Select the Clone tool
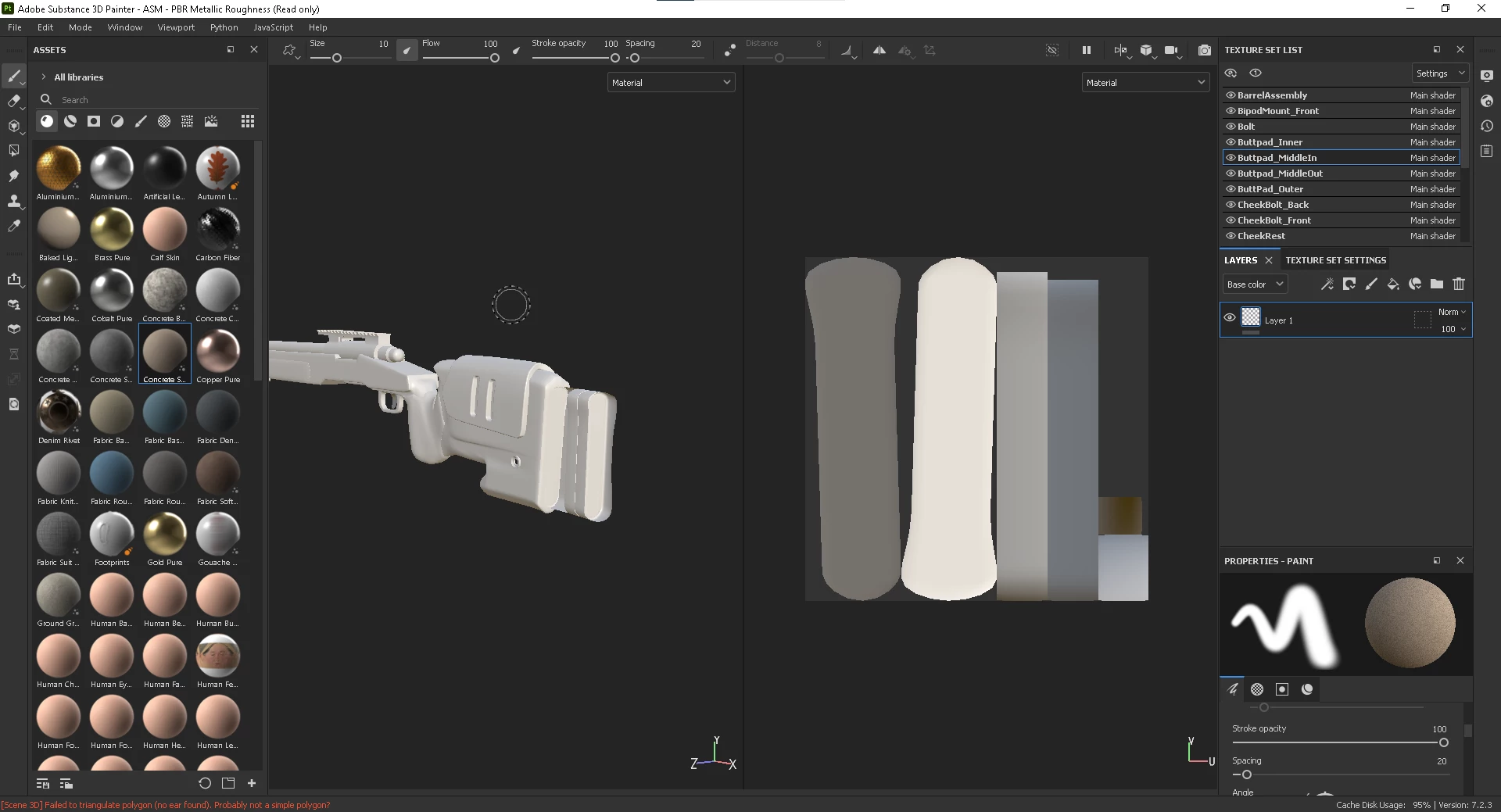 pyautogui.click(x=14, y=201)
